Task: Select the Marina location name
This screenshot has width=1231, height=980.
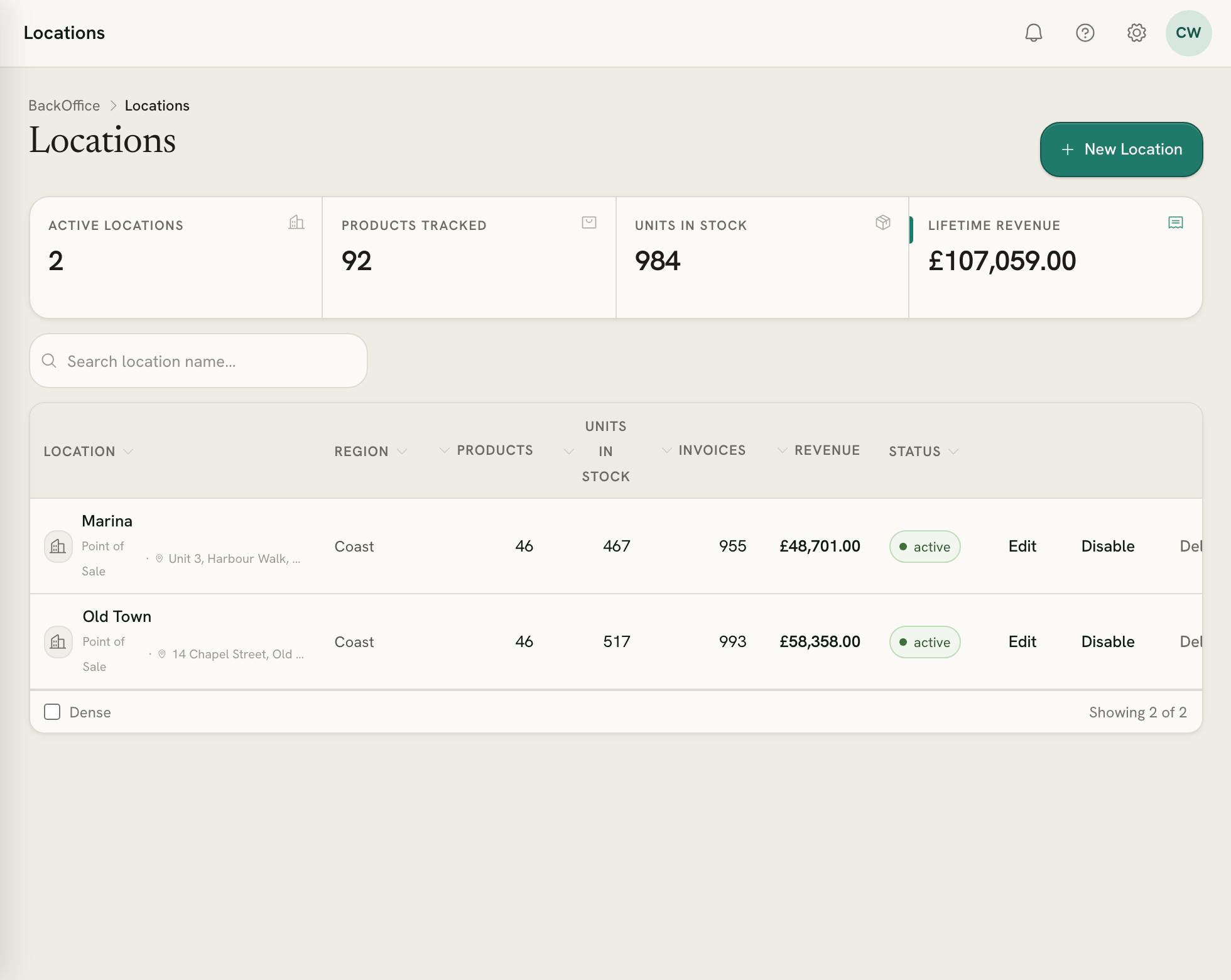Action: [107, 521]
